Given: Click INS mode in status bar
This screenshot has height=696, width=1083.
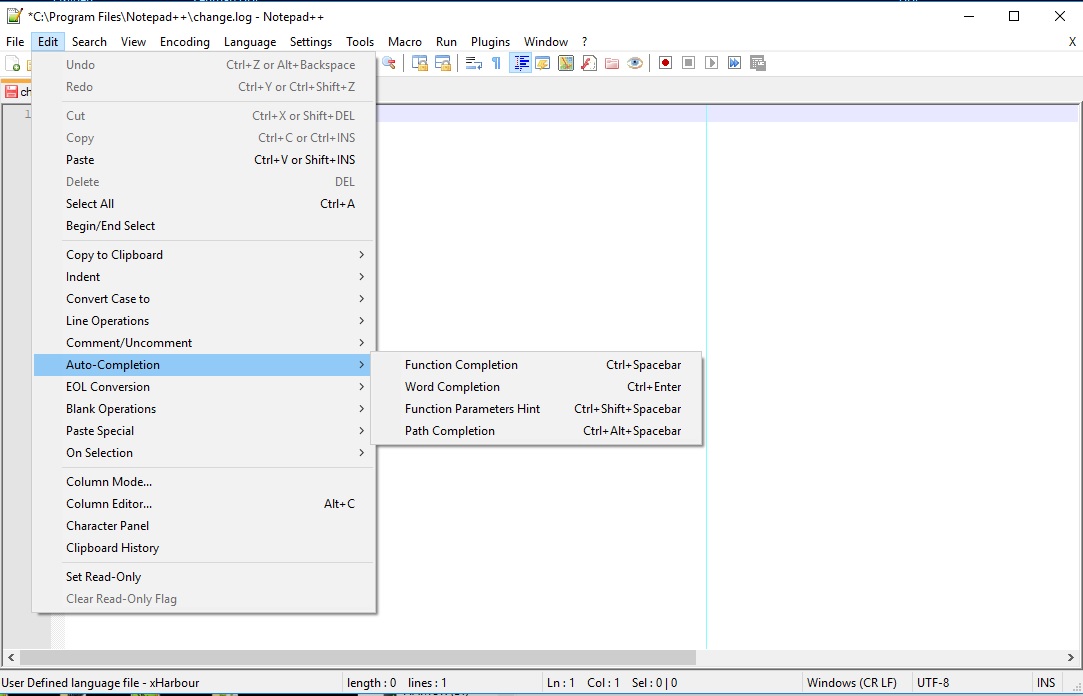Looking at the screenshot, I should (1046, 683).
